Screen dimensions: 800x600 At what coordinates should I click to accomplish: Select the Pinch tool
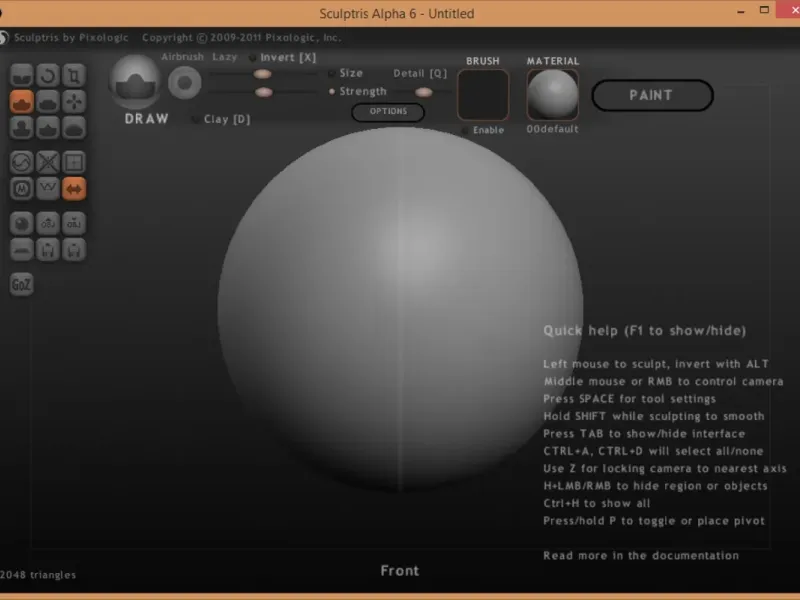pyautogui.click(x=48, y=128)
